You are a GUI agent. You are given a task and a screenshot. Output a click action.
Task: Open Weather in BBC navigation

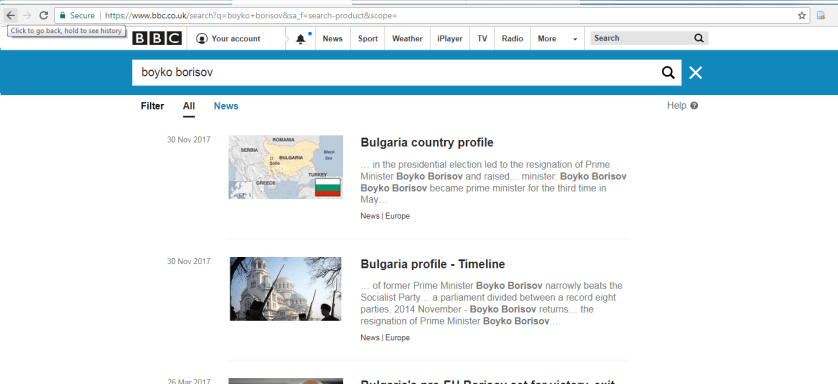(407, 38)
